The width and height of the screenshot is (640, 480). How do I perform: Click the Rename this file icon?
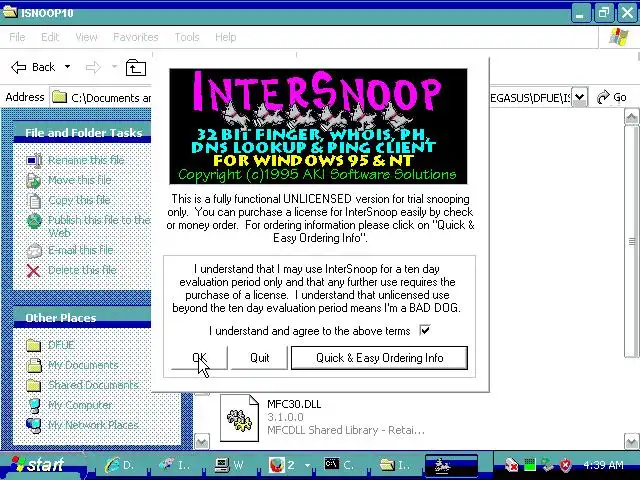click(34, 160)
